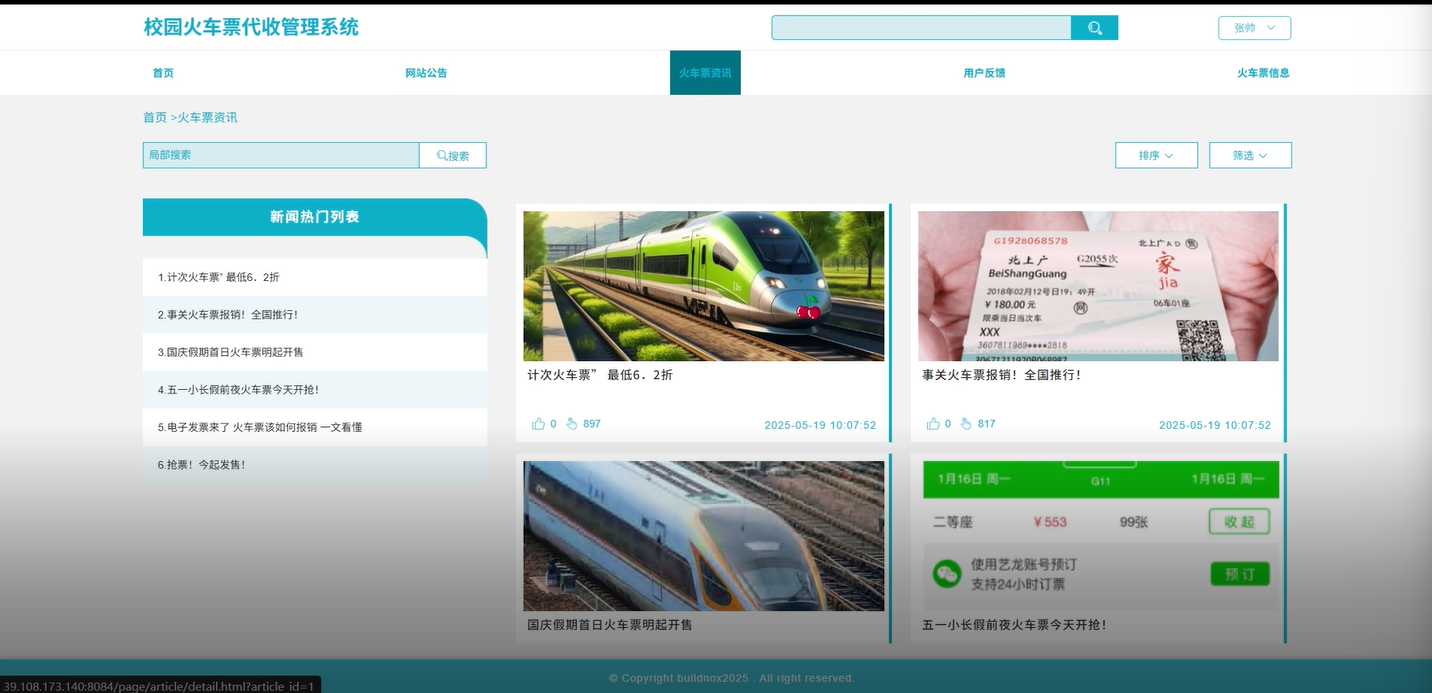Expand the 筛选 filter dropdown
1432x693 pixels.
[1250, 155]
